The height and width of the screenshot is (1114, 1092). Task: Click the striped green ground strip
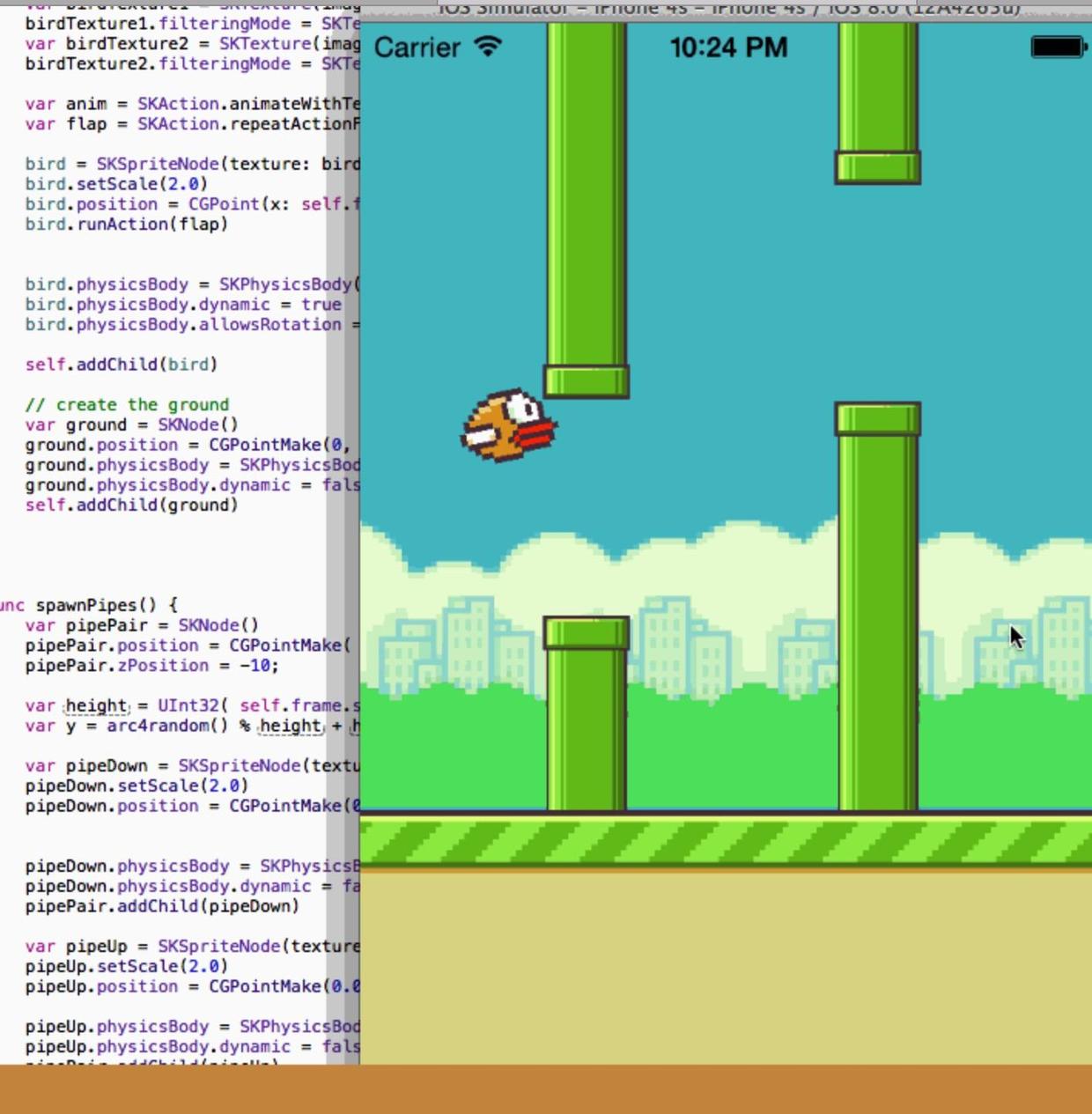[726, 840]
